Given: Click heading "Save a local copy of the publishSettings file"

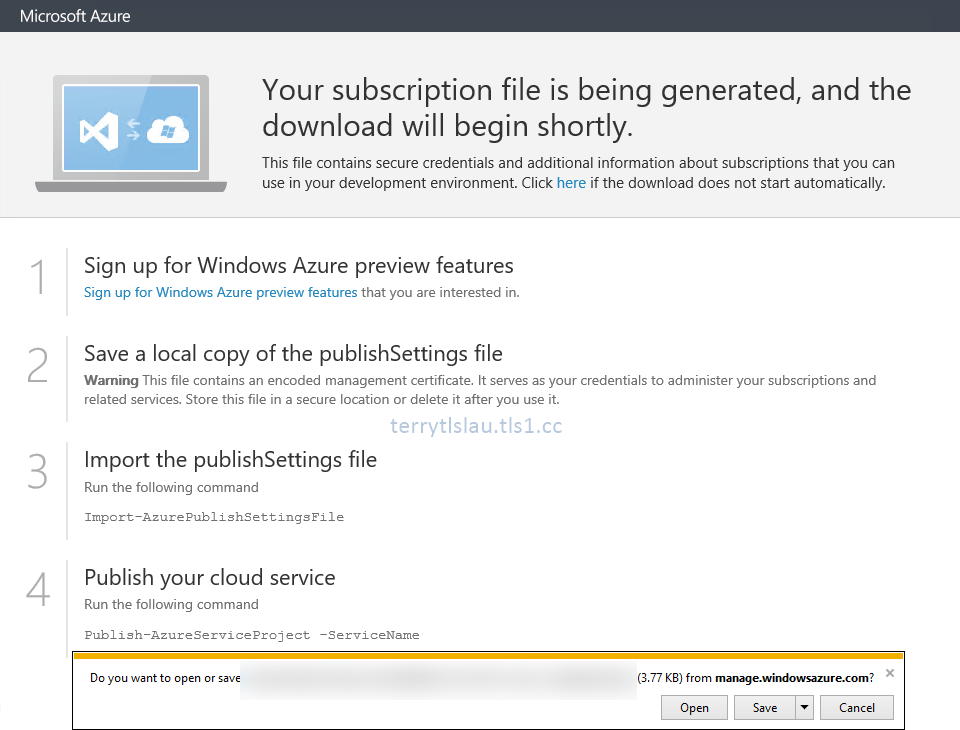Looking at the screenshot, I should click(293, 353).
